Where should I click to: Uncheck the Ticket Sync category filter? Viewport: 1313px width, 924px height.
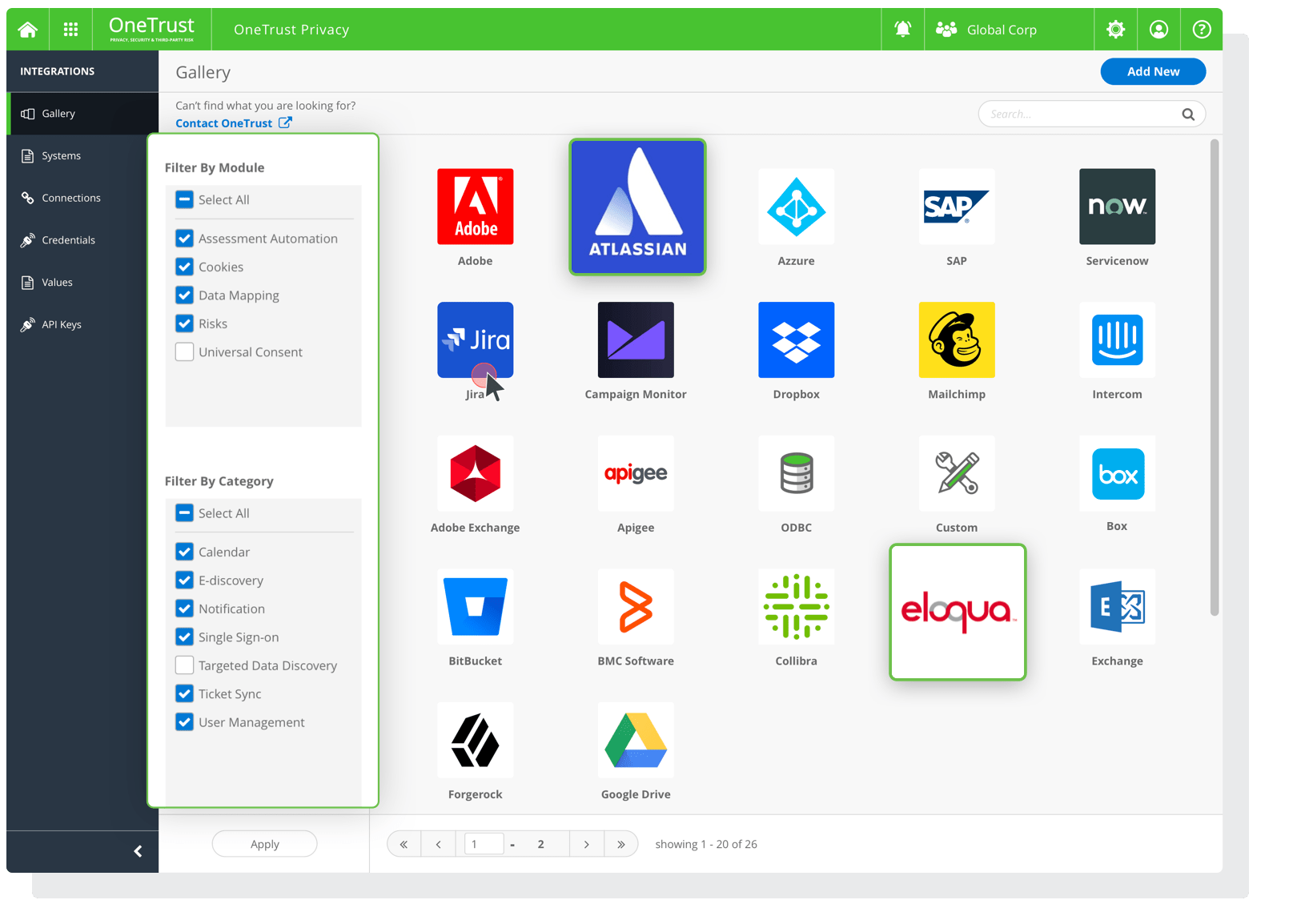tap(184, 694)
